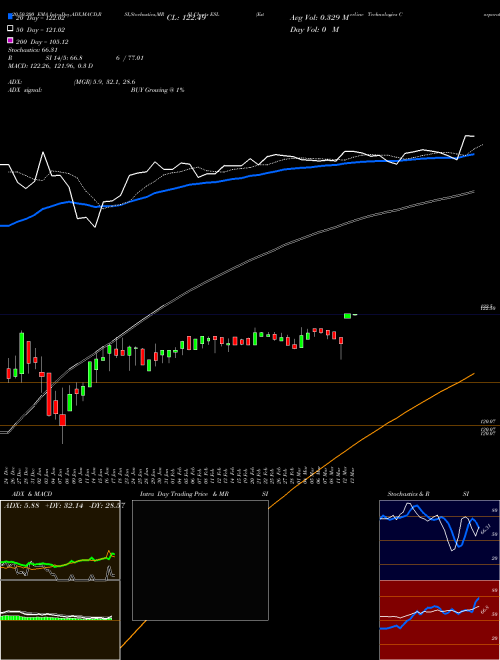Open the empty Intra Day price panel

[200, 560]
